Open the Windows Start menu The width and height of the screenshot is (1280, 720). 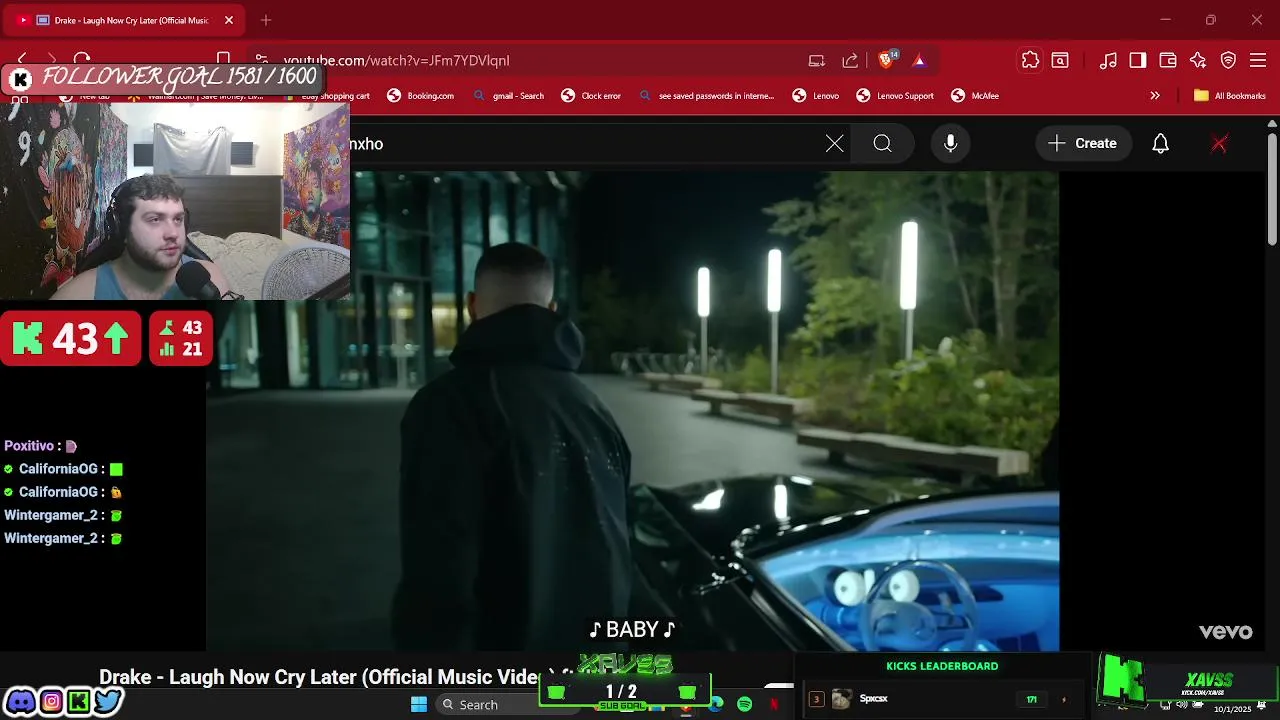(419, 704)
